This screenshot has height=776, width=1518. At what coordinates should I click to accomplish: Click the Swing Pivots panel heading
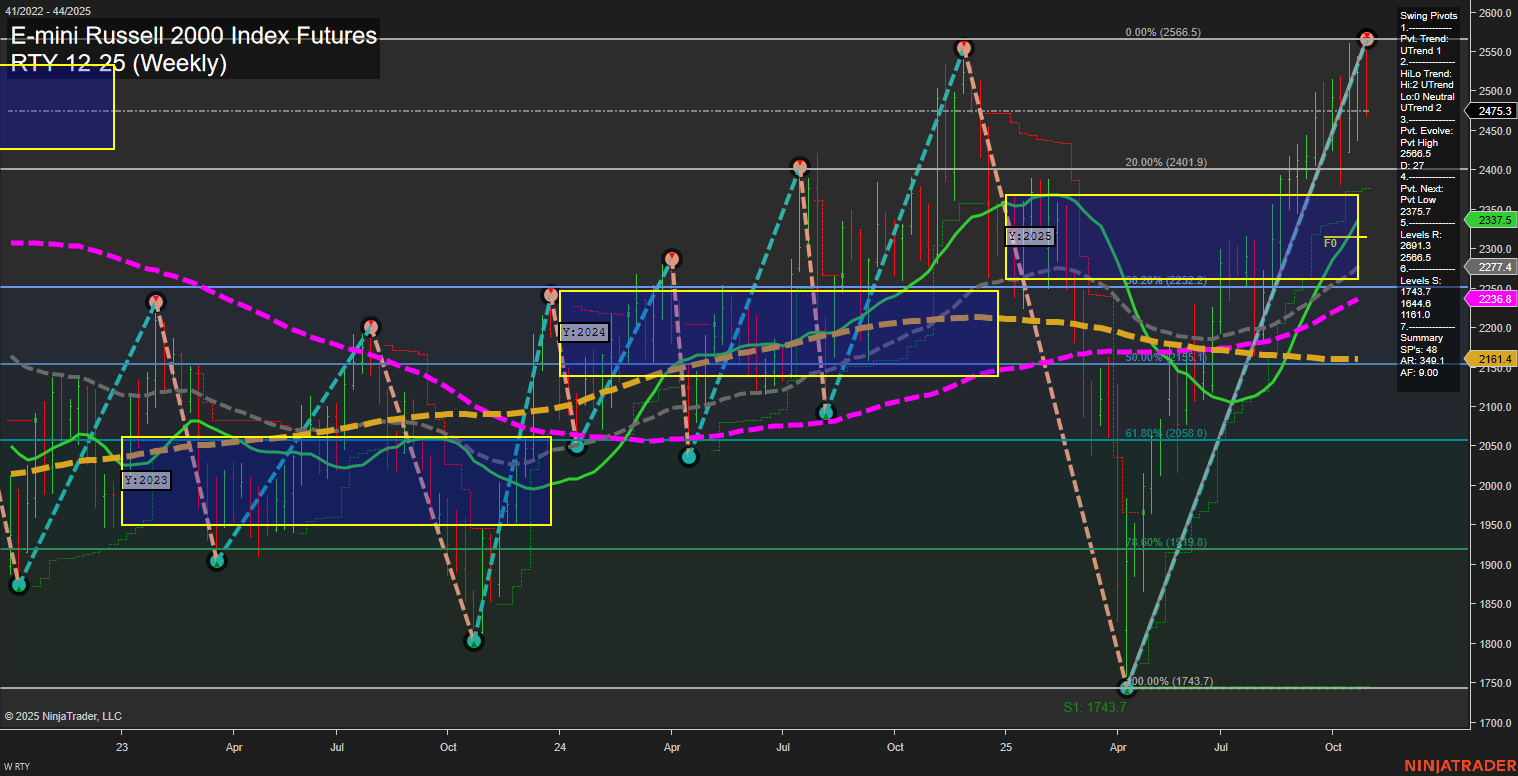pyautogui.click(x=1429, y=15)
